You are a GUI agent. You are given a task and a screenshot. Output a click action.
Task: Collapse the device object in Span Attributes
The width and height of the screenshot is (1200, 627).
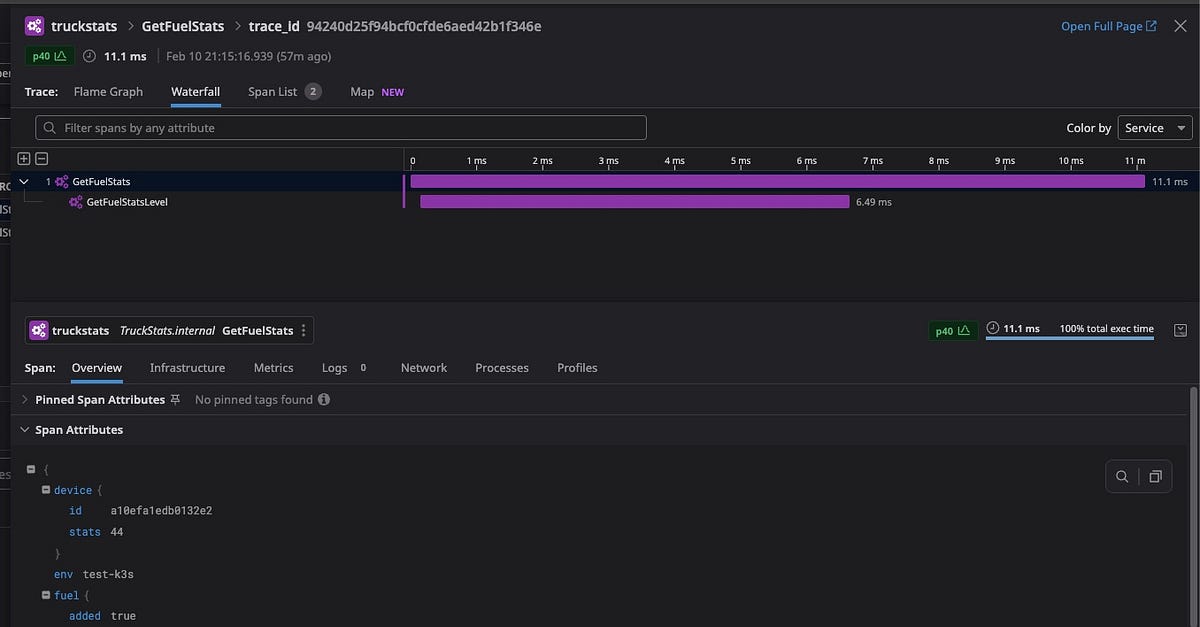[x=46, y=490]
